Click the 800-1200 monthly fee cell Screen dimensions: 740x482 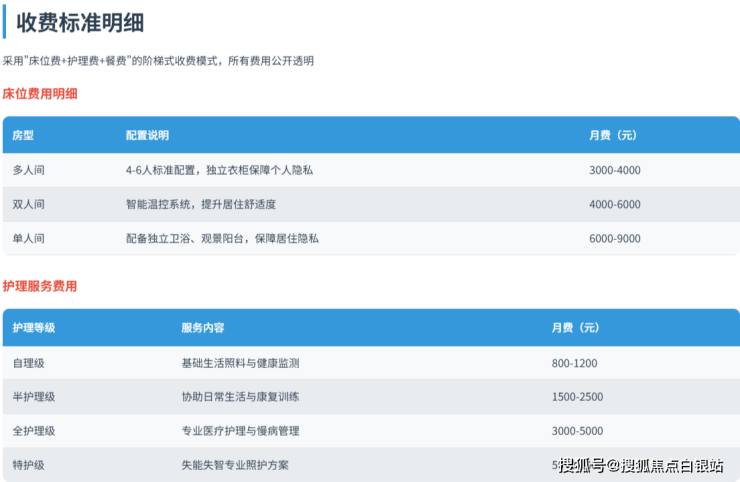coord(574,363)
